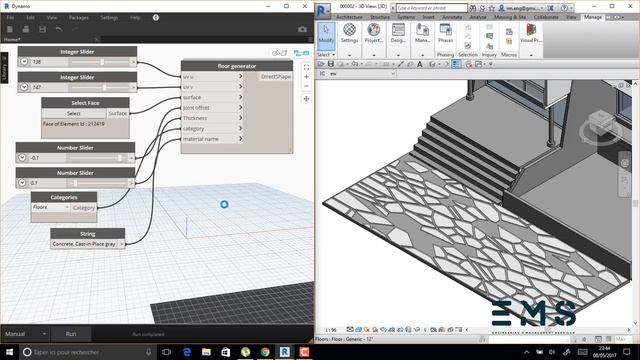640x360 pixels.
Task: Click the Save icon in Revit quick access toolbar
Action: coord(331,64)
